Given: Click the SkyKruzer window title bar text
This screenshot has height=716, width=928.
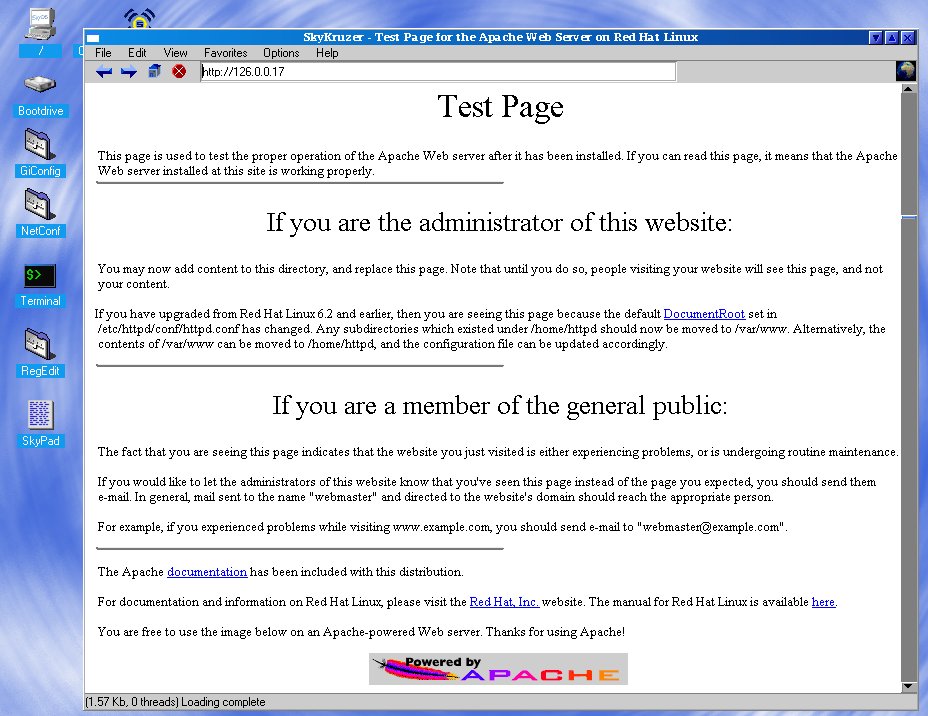Looking at the screenshot, I should tap(501, 37).
